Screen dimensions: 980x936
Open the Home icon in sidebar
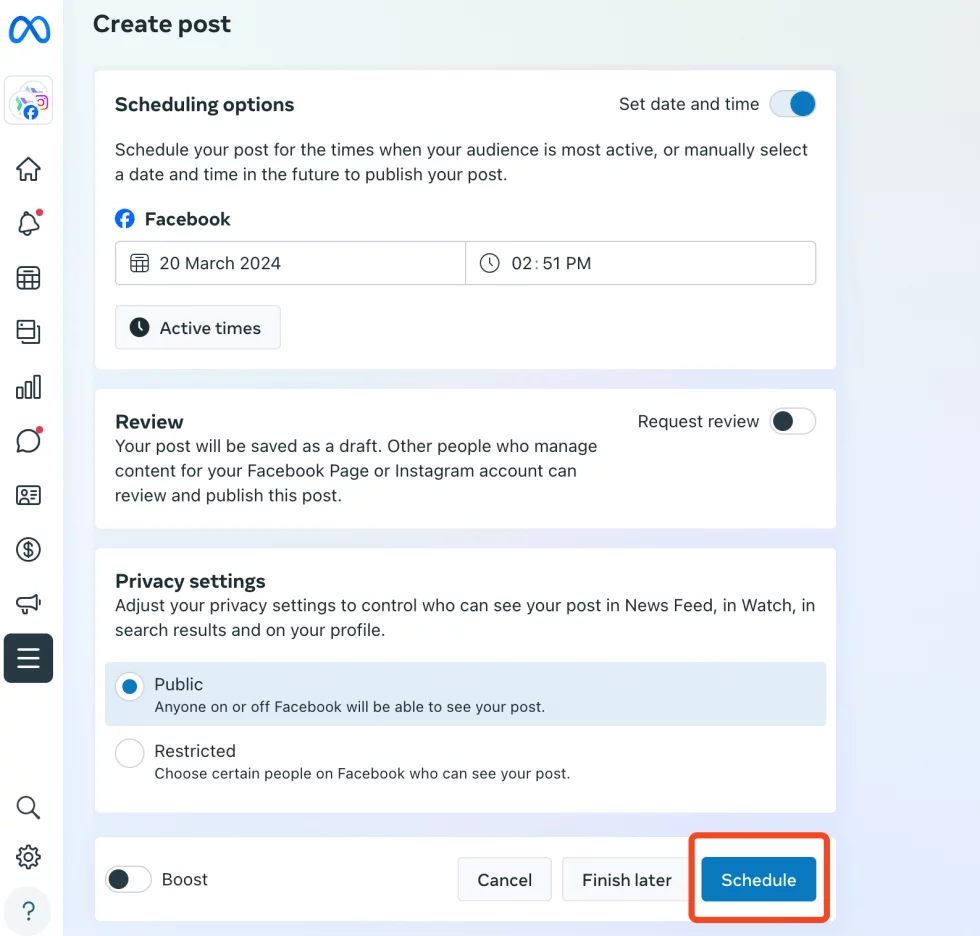pyautogui.click(x=28, y=169)
